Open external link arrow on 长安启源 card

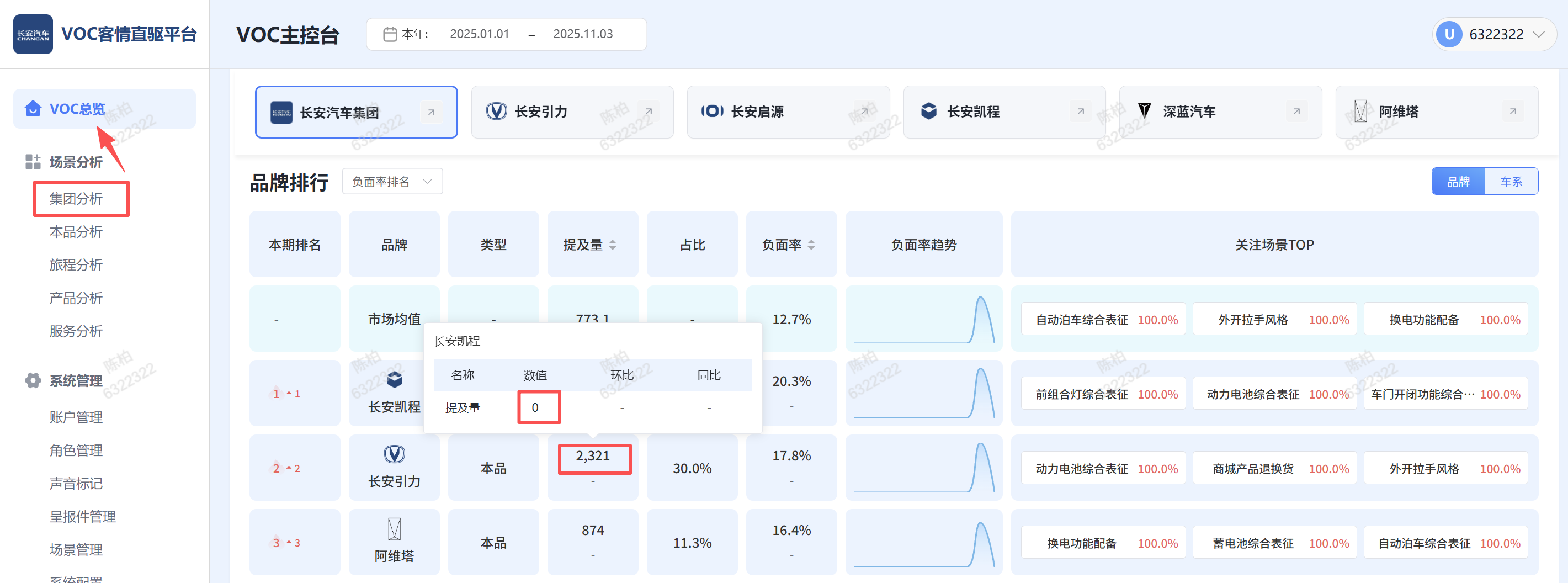point(864,112)
